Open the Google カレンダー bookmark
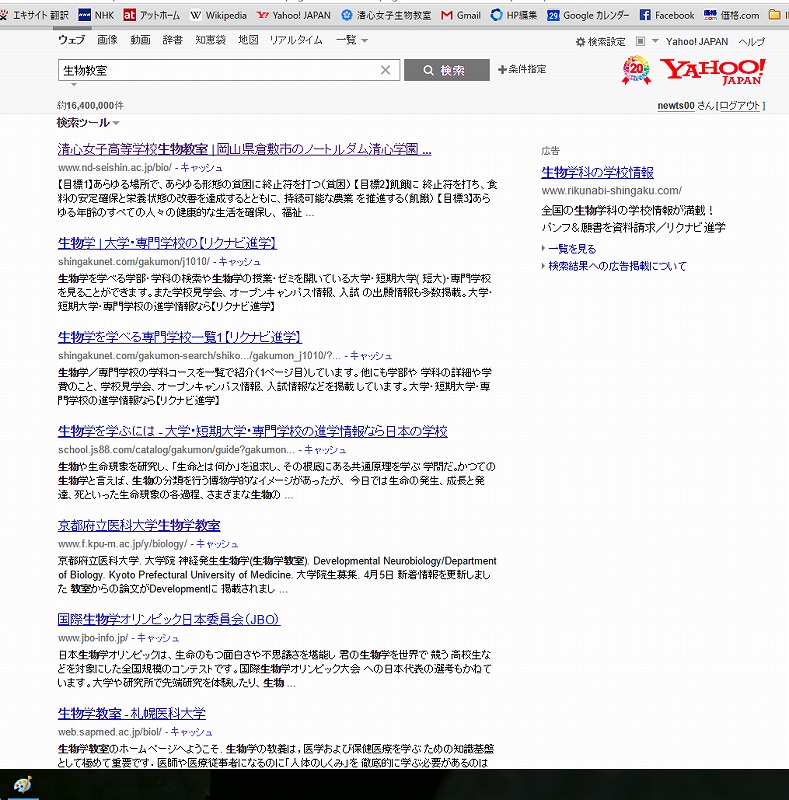 (588, 15)
